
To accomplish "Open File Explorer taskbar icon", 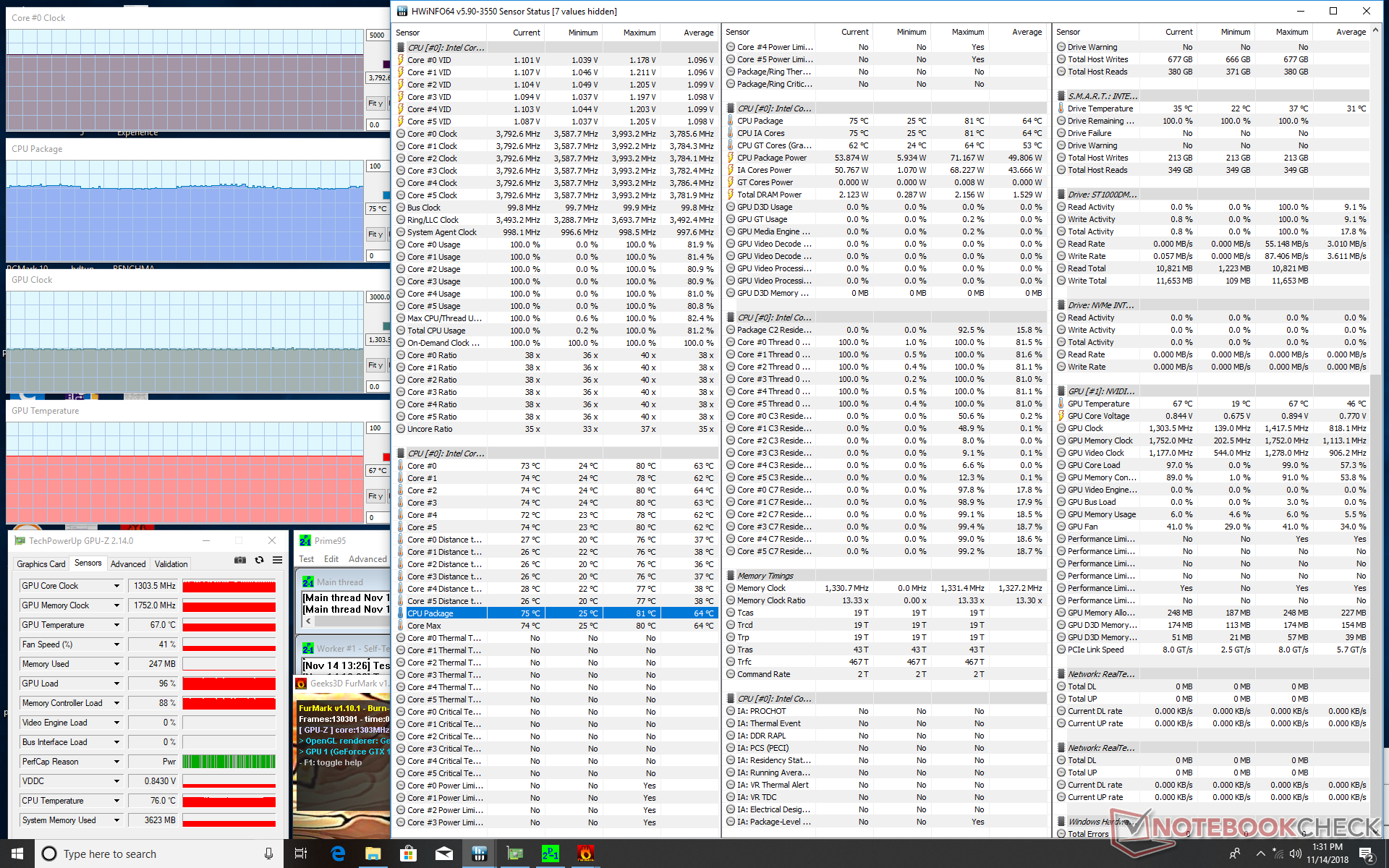I will point(373,854).
